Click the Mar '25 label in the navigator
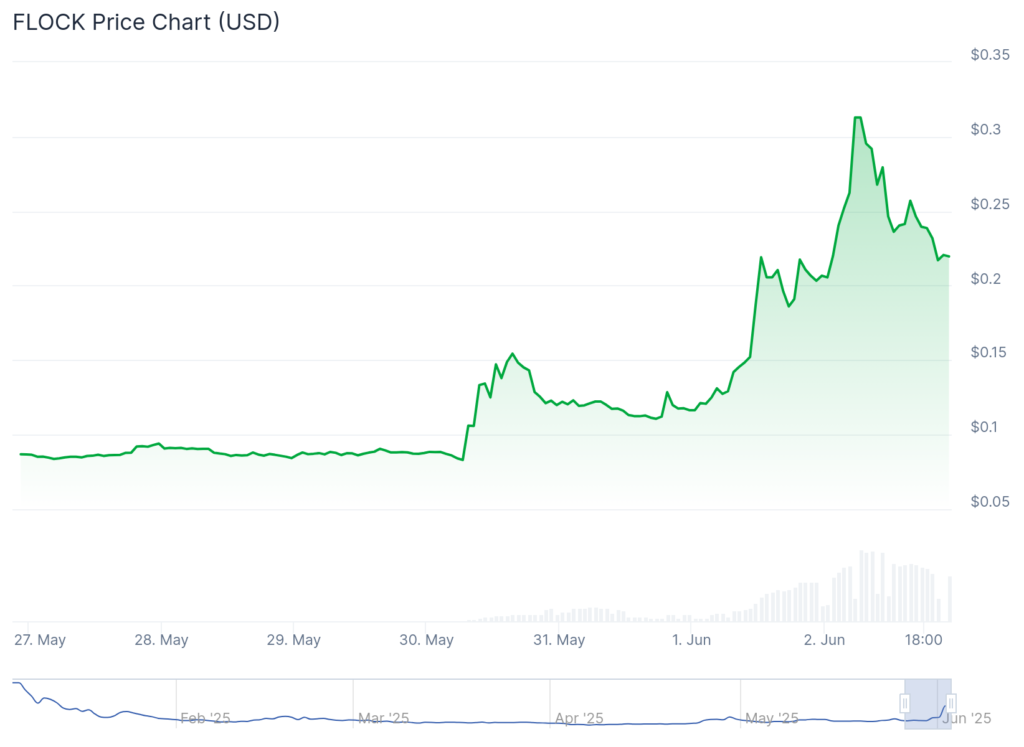Viewport: 1024px width, 747px height. [383, 718]
